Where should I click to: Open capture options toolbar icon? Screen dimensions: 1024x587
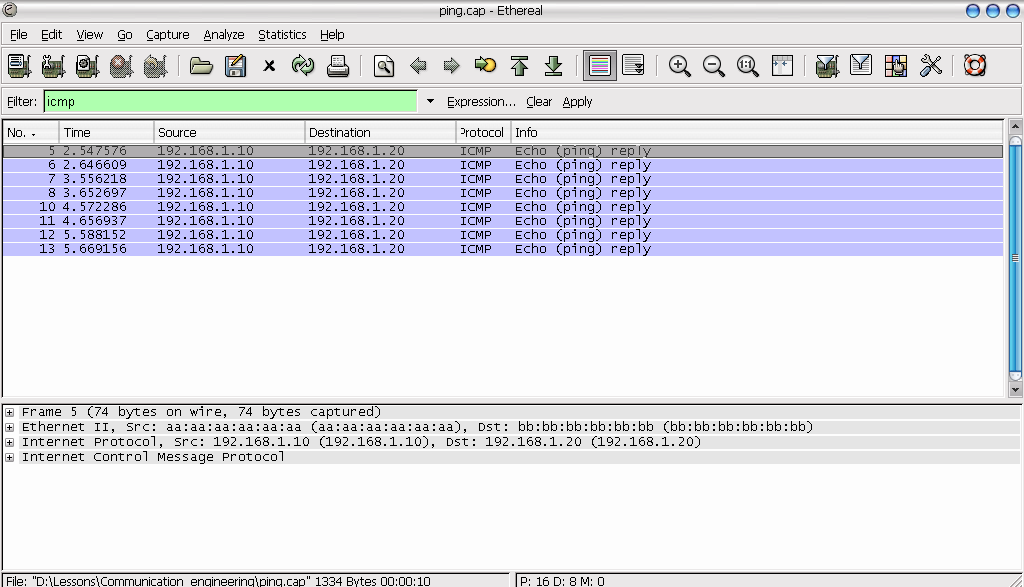coord(54,65)
